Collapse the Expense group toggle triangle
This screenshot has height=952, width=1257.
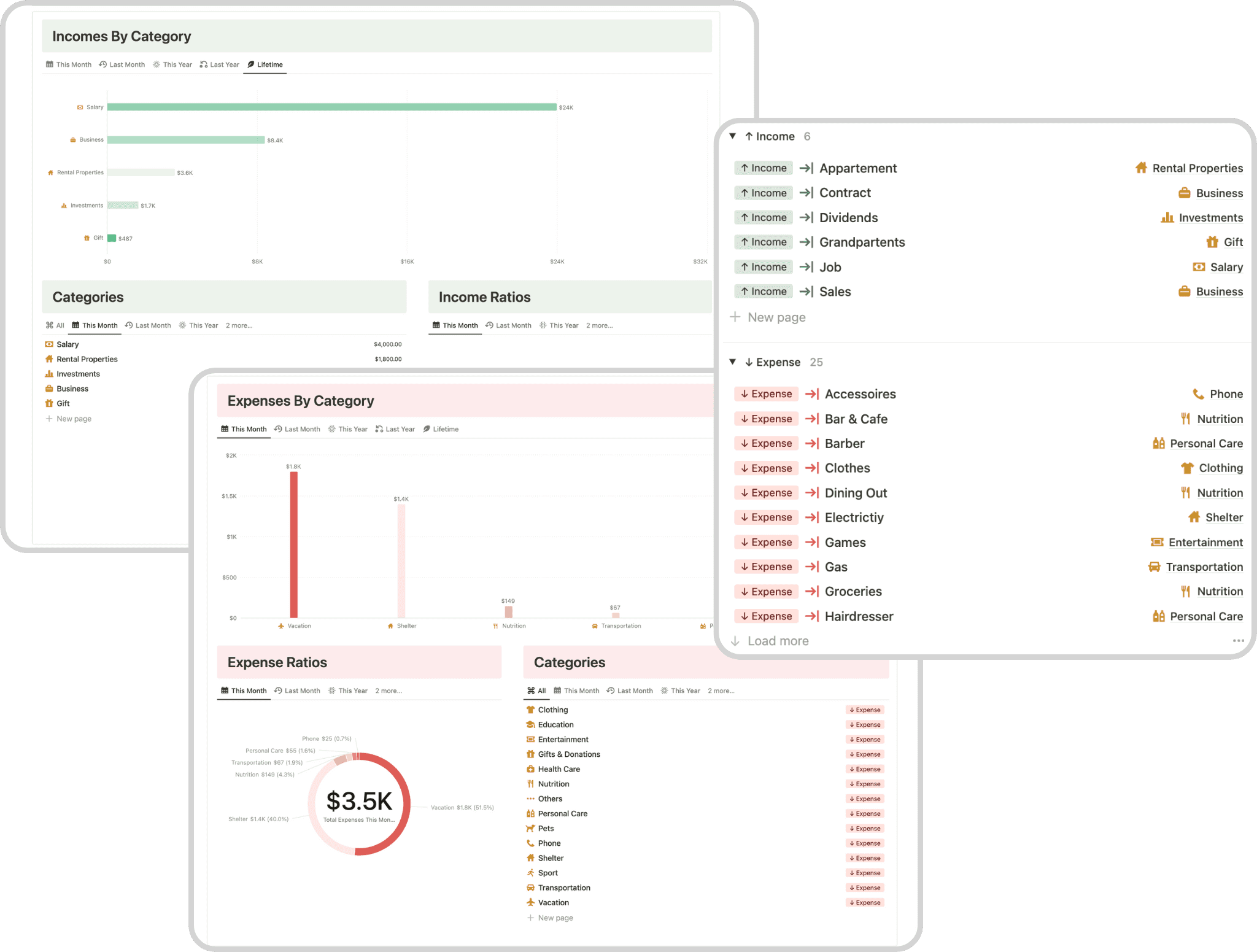732,362
